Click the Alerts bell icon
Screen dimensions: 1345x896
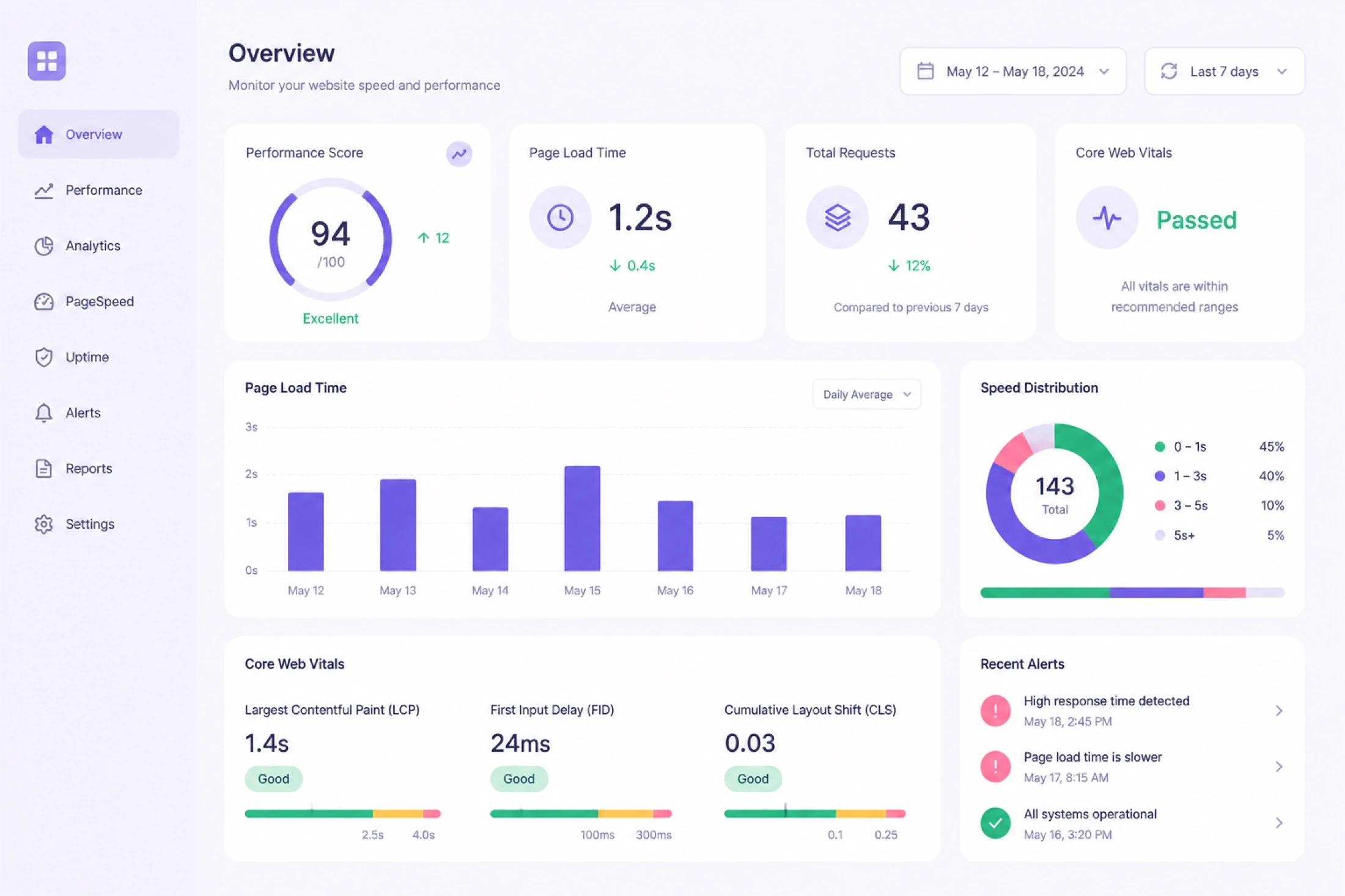44,413
